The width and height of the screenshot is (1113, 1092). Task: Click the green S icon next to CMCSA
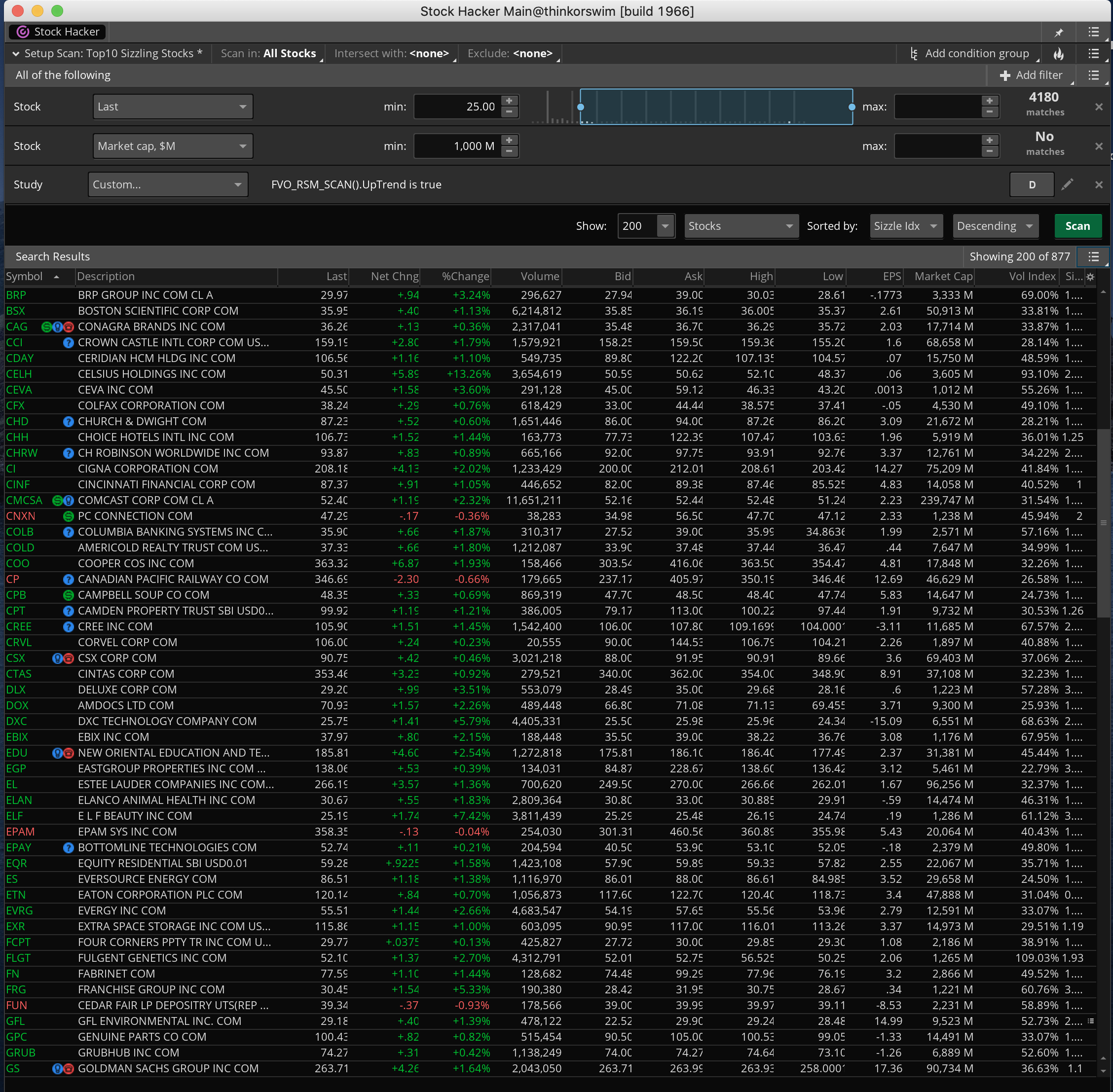(57, 501)
